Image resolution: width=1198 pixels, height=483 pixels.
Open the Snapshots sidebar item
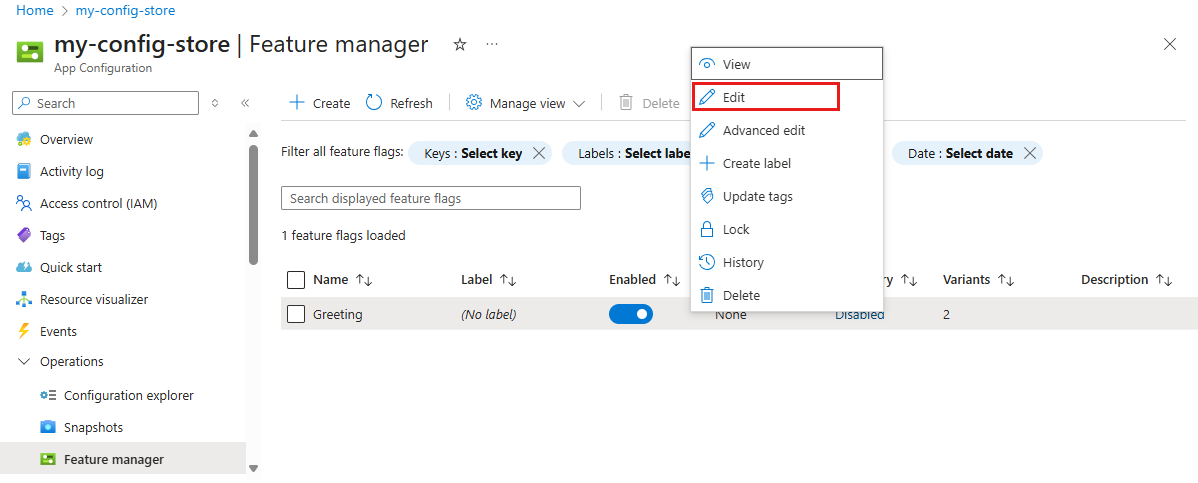coord(93,427)
